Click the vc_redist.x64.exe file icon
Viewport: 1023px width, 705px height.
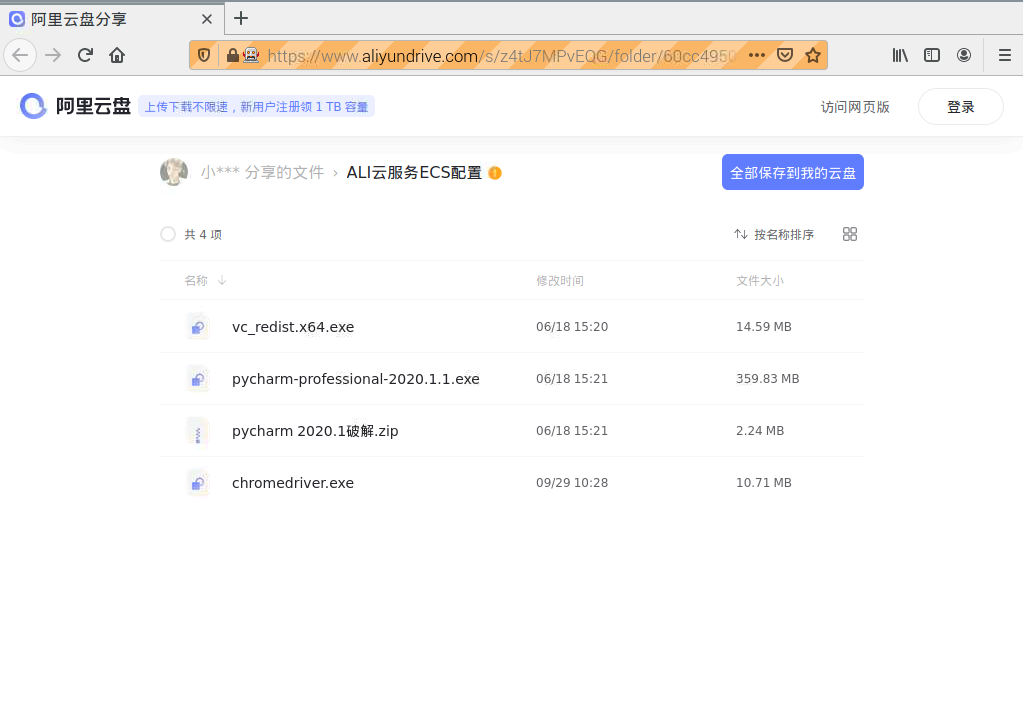[x=198, y=327]
